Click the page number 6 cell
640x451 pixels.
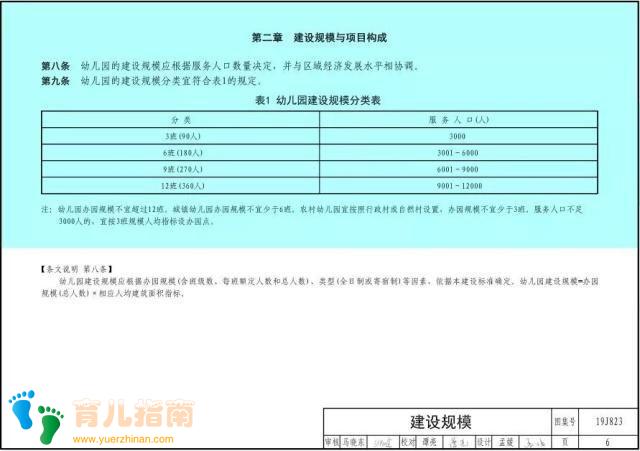coord(607,441)
